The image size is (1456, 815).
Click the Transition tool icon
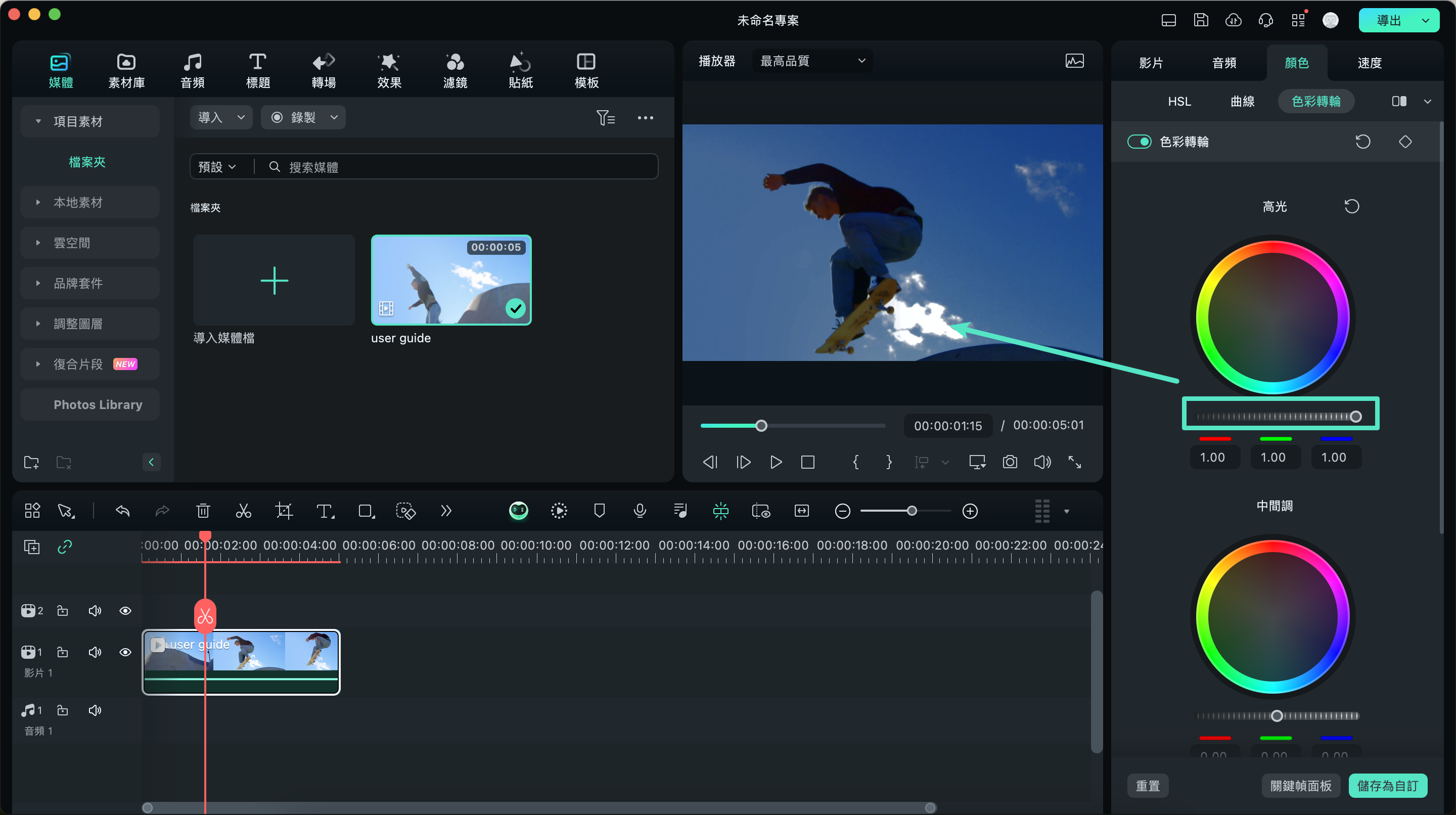323,71
